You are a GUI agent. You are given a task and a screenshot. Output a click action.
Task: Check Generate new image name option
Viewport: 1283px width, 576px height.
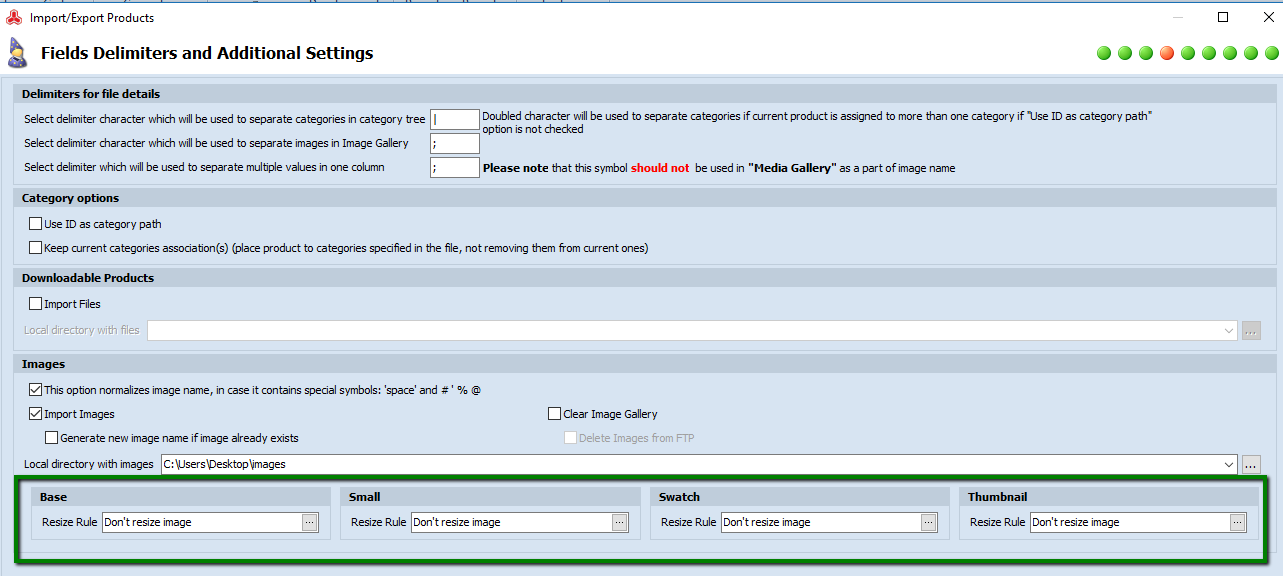(52, 438)
